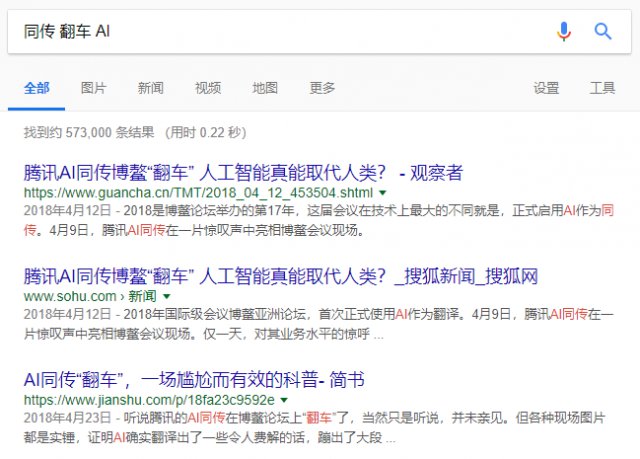
Task: Open the 工具 options
Action: click(x=602, y=88)
